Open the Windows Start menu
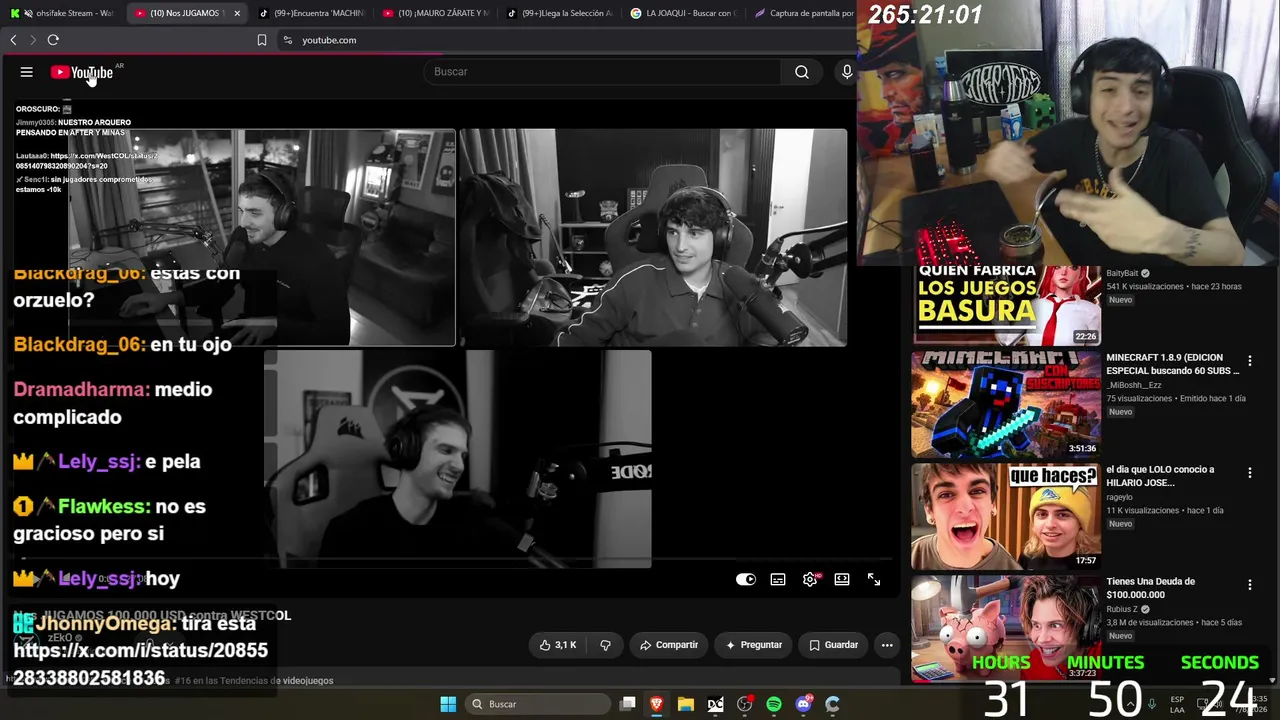Viewport: 1280px width, 720px height. pyautogui.click(x=448, y=704)
